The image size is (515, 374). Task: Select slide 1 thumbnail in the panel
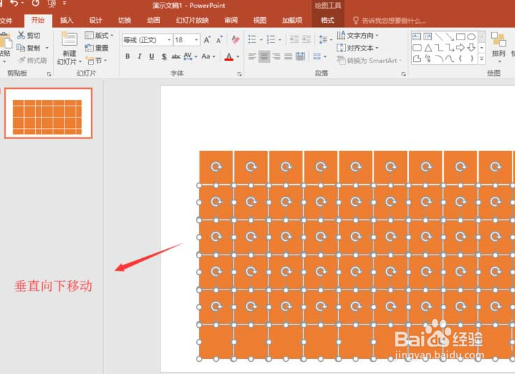pyautogui.click(x=48, y=113)
